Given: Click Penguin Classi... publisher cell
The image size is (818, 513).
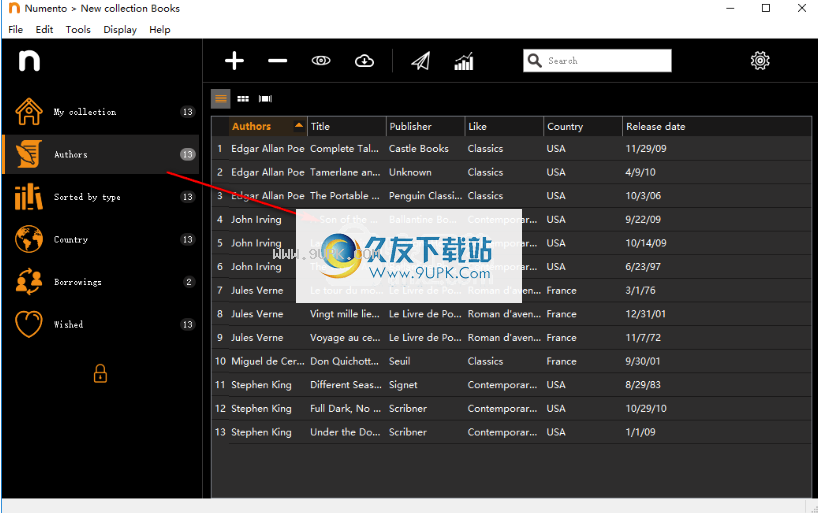Looking at the screenshot, I should click(425, 196).
